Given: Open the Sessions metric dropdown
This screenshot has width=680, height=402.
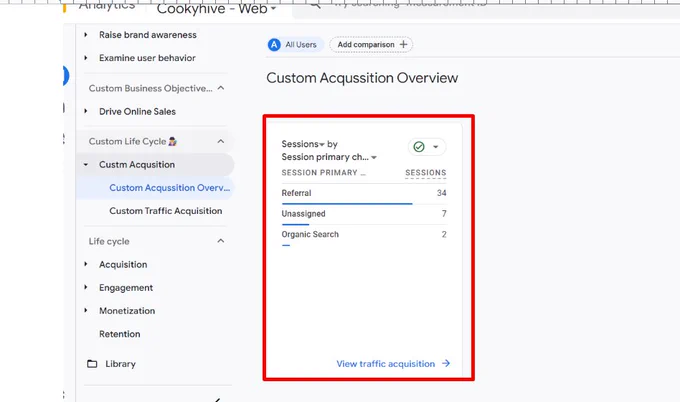Looking at the screenshot, I should 303,144.
